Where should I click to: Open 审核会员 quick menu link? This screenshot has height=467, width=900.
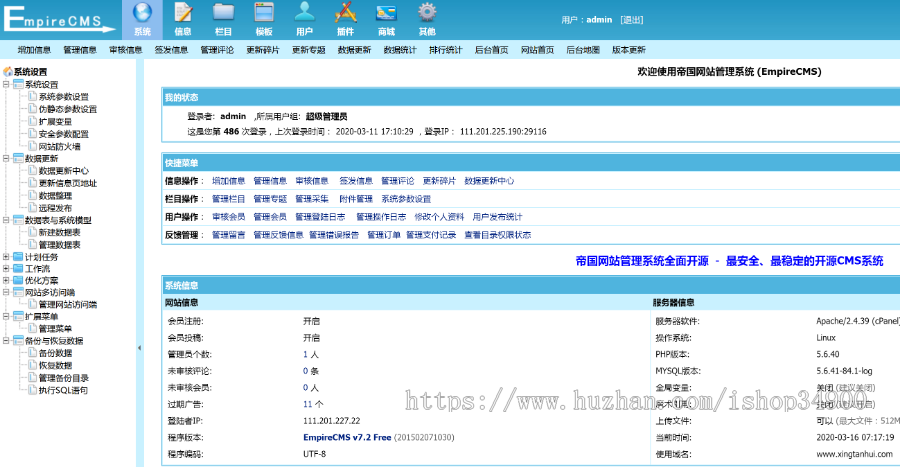click(x=228, y=217)
